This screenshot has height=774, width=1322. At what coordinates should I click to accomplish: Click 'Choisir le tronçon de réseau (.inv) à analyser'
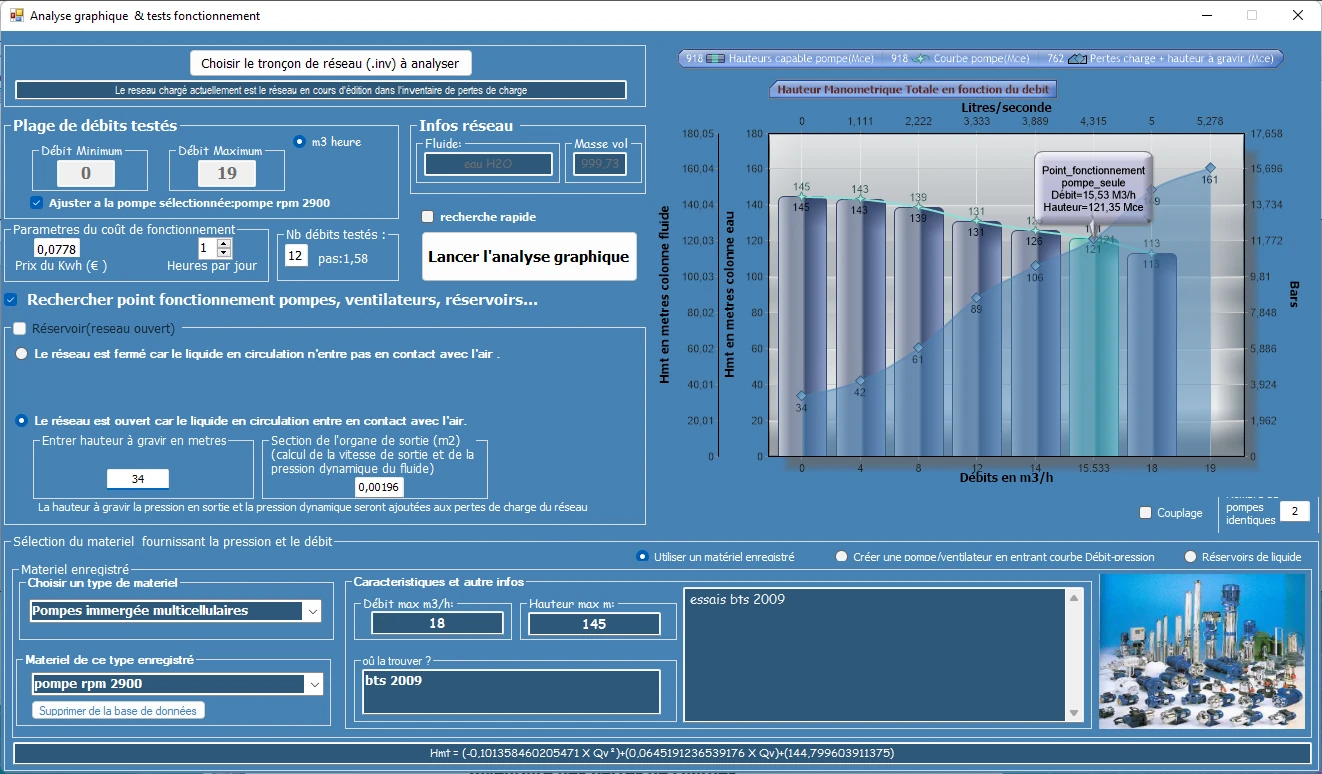click(x=330, y=63)
